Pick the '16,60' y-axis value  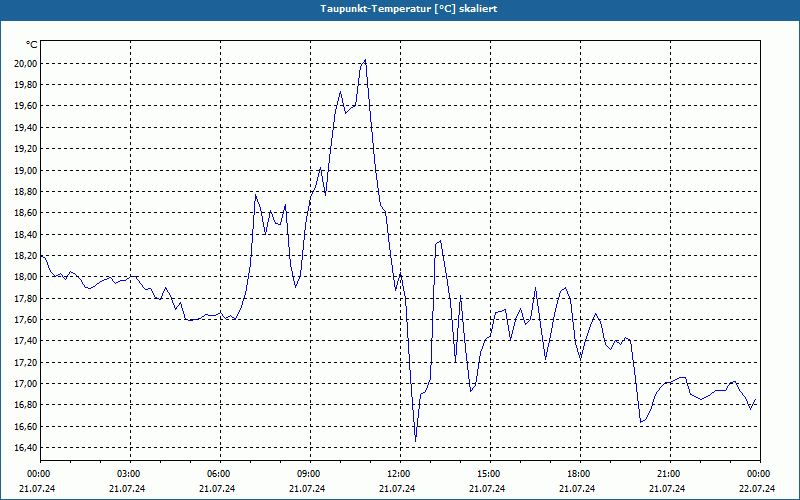pyautogui.click(x=24, y=427)
